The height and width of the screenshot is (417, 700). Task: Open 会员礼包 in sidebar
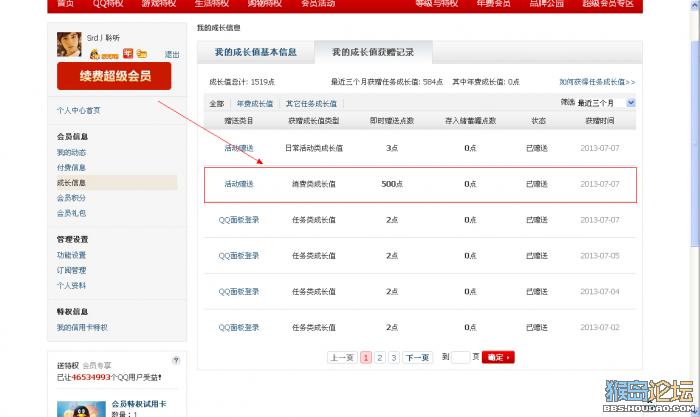pyautogui.click(x=71, y=213)
